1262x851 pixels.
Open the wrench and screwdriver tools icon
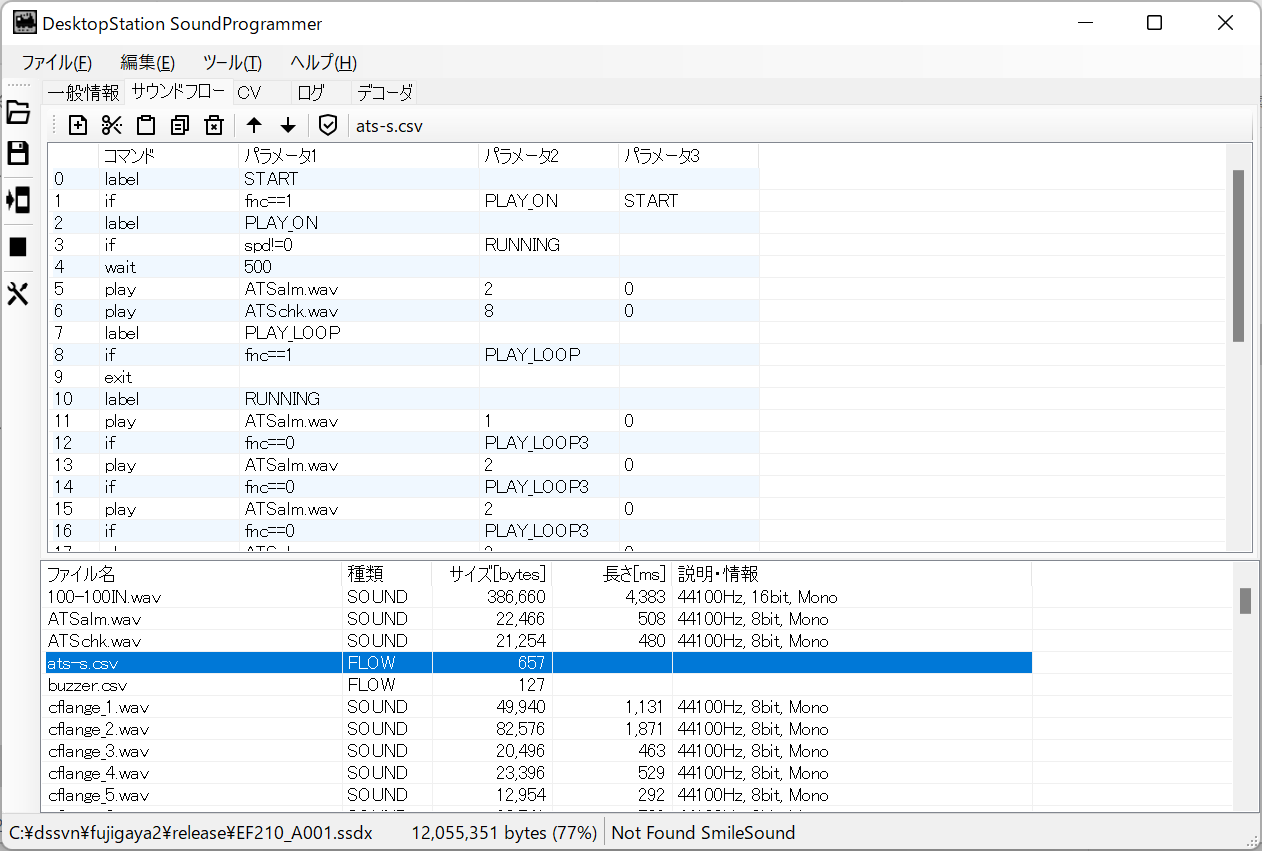18,293
